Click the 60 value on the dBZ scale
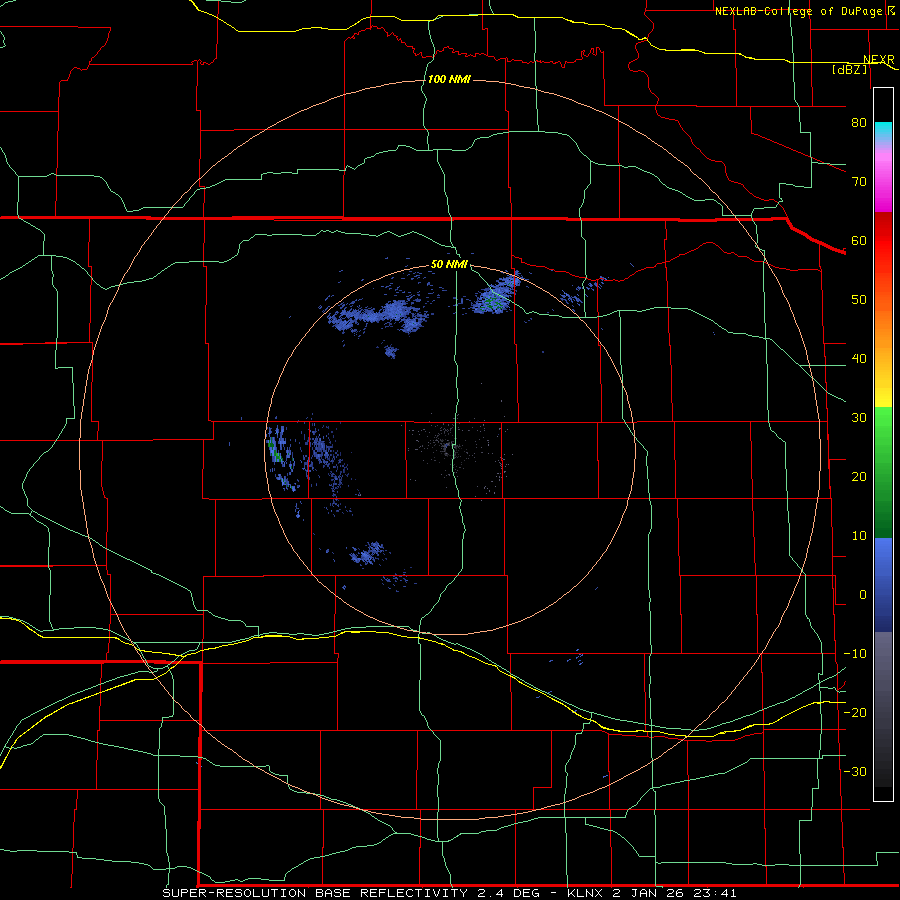This screenshot has height=900, width=900. (x=859, y=240)
